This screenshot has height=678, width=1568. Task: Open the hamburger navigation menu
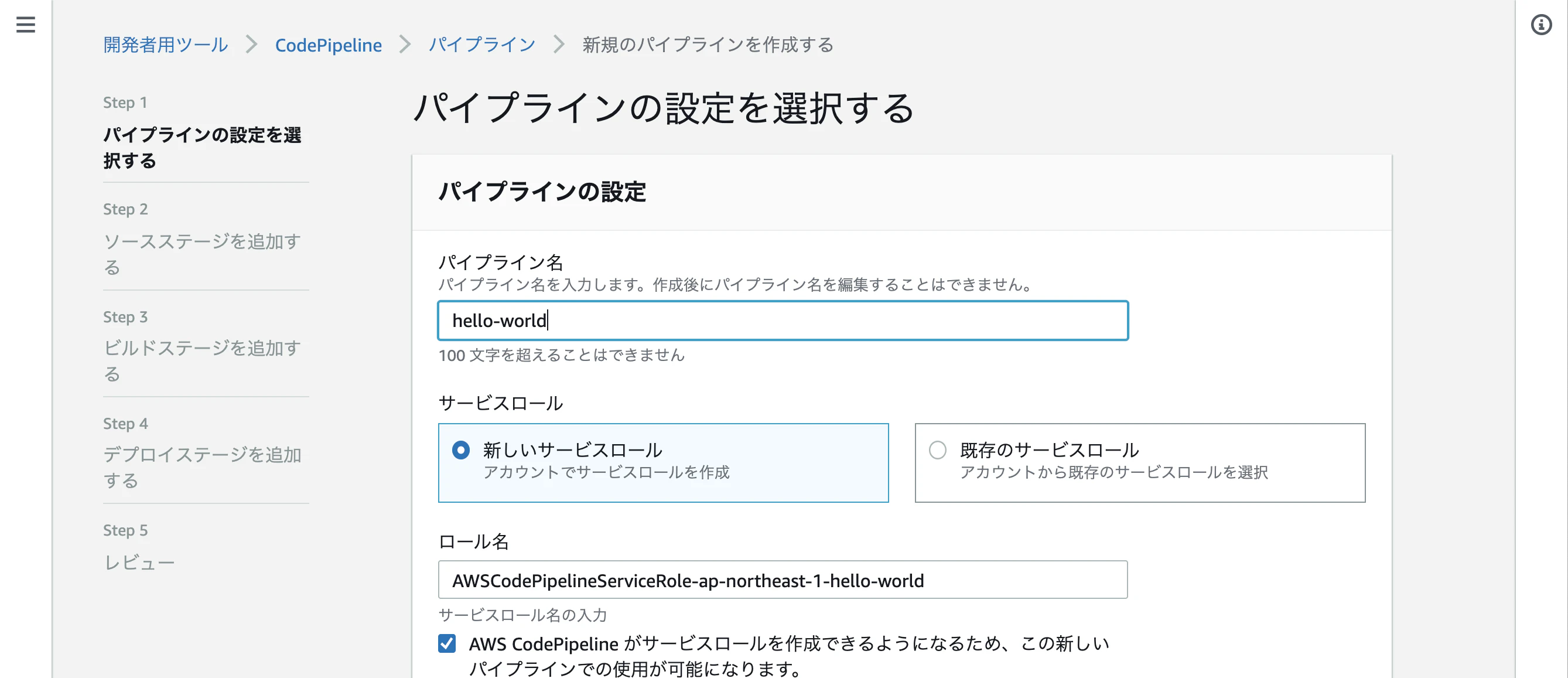click(x=26, y=25)
